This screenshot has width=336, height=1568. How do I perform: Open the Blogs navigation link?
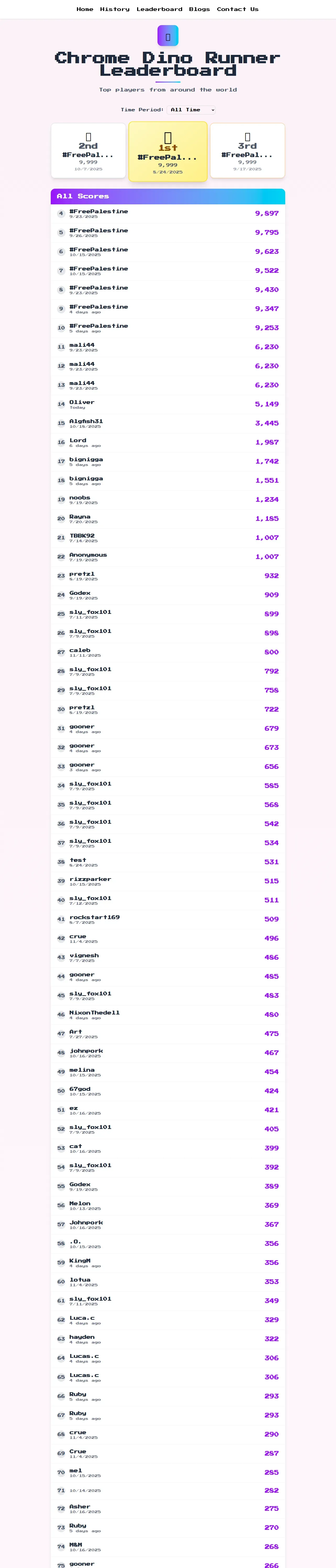pos(199,9)
